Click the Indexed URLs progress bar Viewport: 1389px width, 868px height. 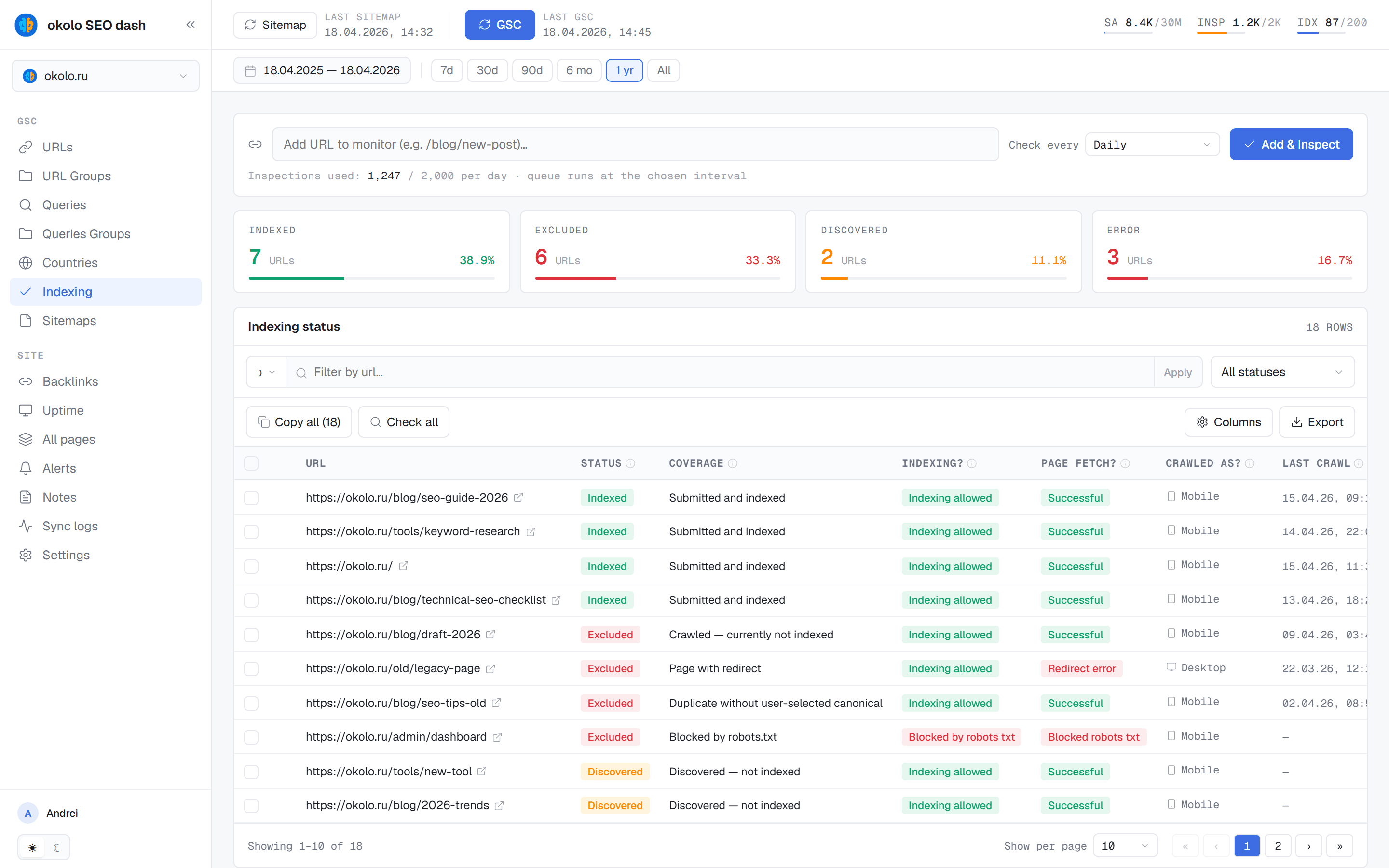[371, 278]
